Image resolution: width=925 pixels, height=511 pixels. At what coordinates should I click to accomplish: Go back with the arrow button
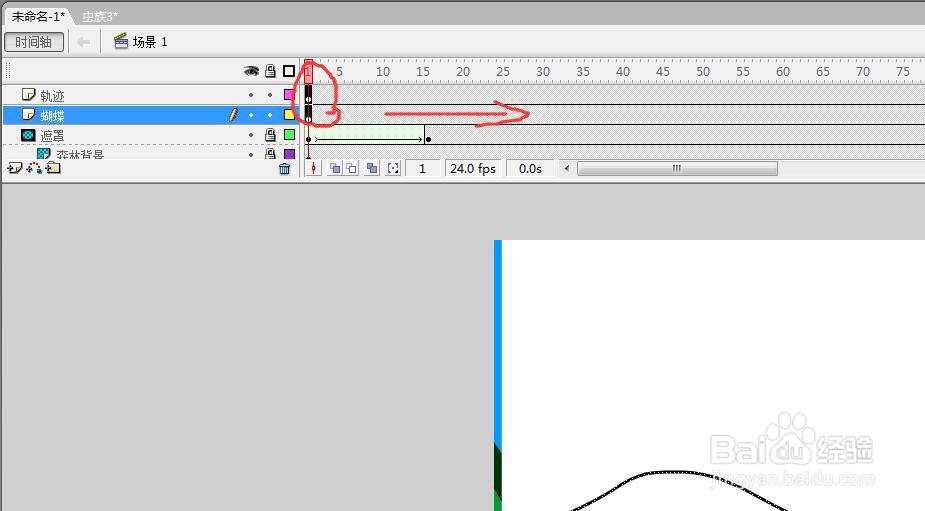[x=84, y=42]
